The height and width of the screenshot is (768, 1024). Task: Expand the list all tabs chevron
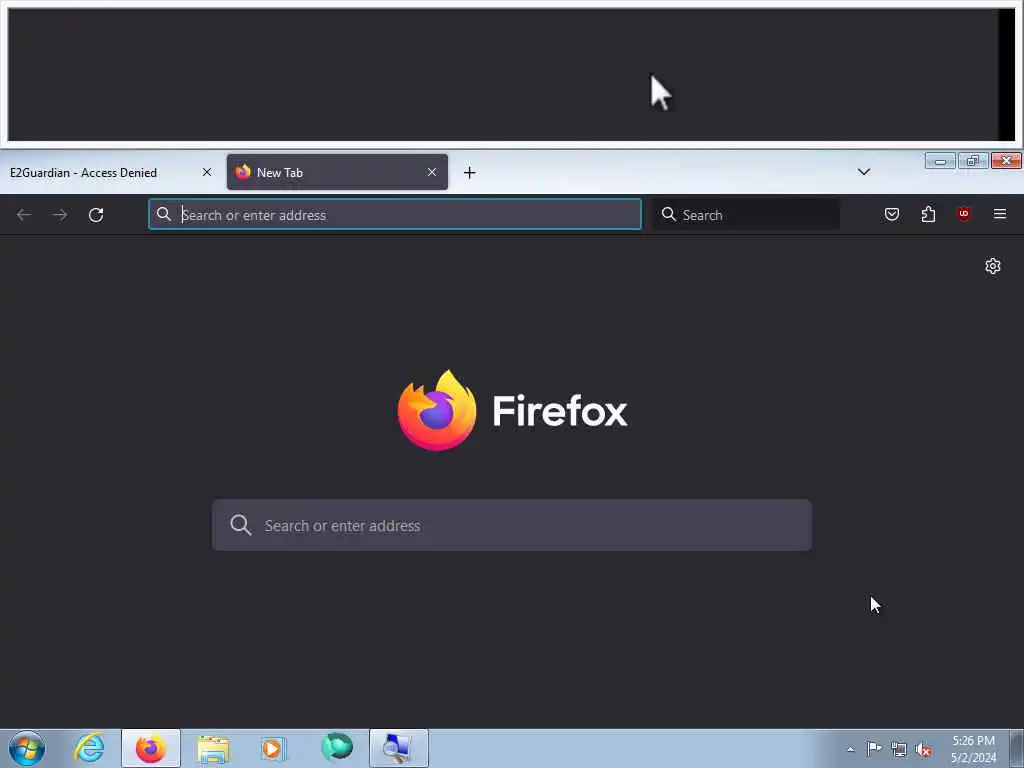(864, 172)
